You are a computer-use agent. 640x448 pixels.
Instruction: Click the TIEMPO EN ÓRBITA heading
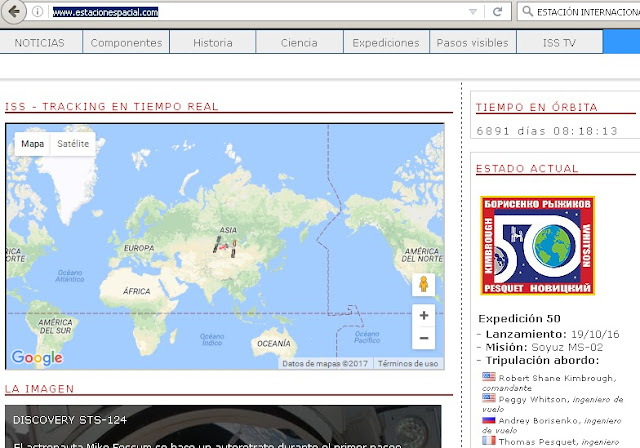536,107
